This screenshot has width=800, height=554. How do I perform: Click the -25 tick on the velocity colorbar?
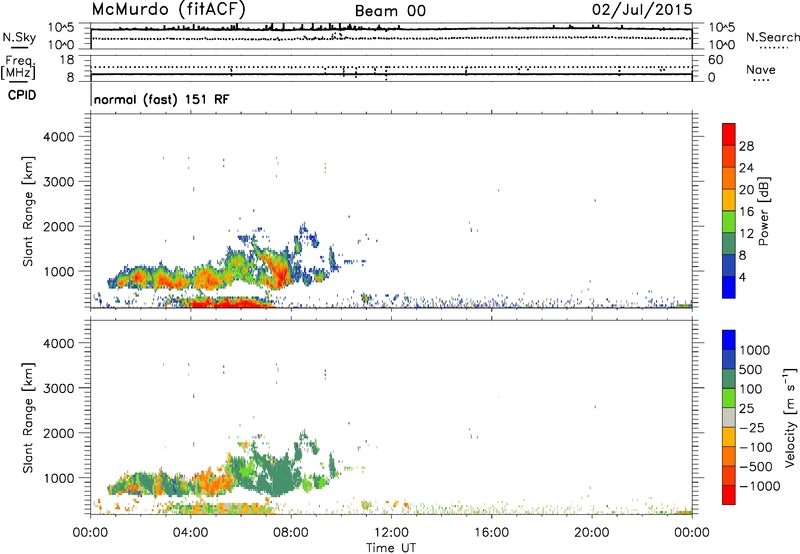tap(752, 427)
